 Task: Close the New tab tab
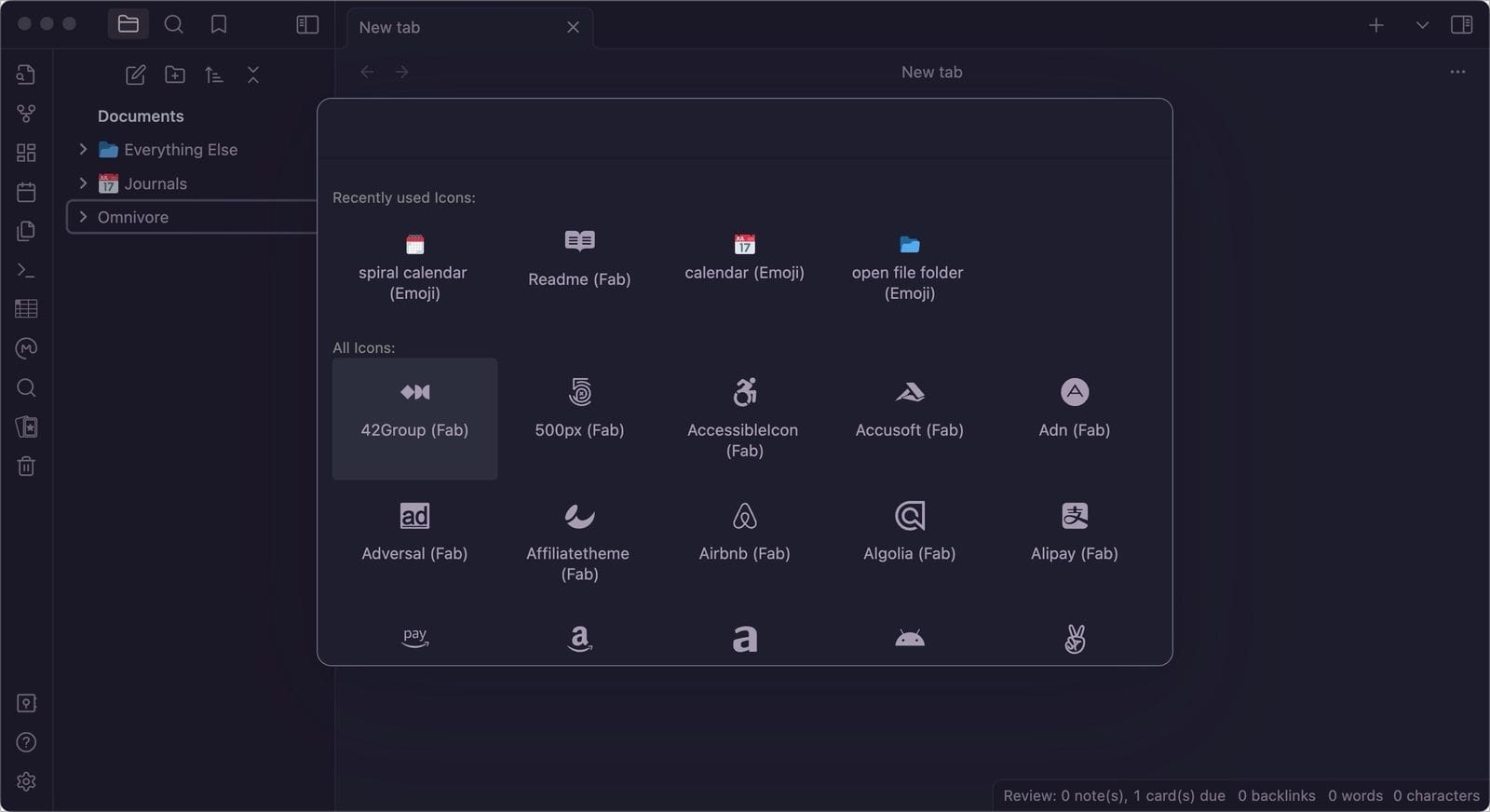573,27
